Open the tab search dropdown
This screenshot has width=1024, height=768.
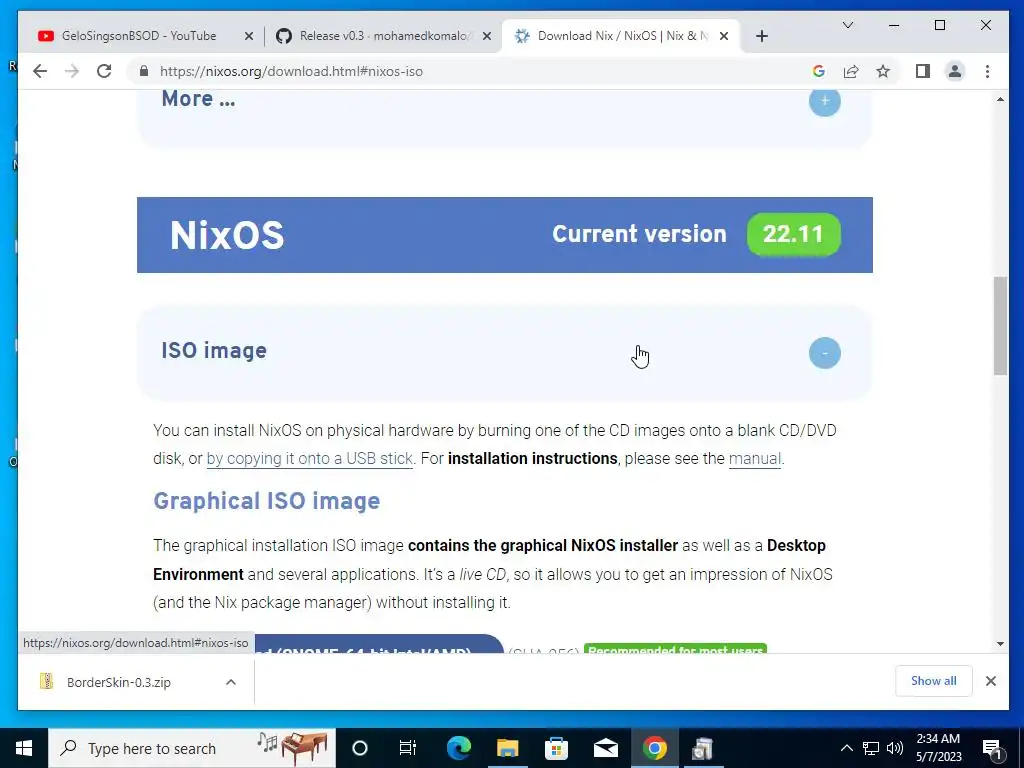pyautogui.click(x=848, y=25)
